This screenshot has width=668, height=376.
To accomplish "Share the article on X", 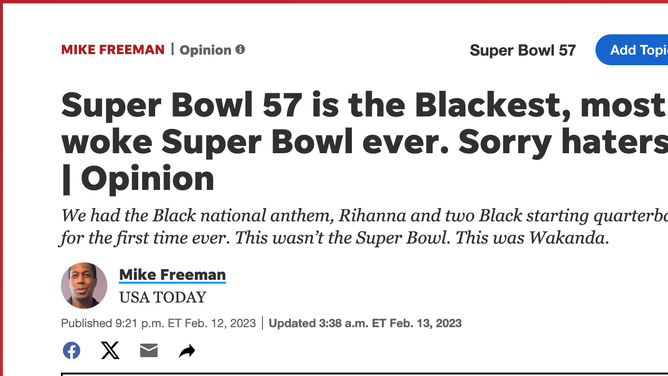I will [x=110, y=350].
